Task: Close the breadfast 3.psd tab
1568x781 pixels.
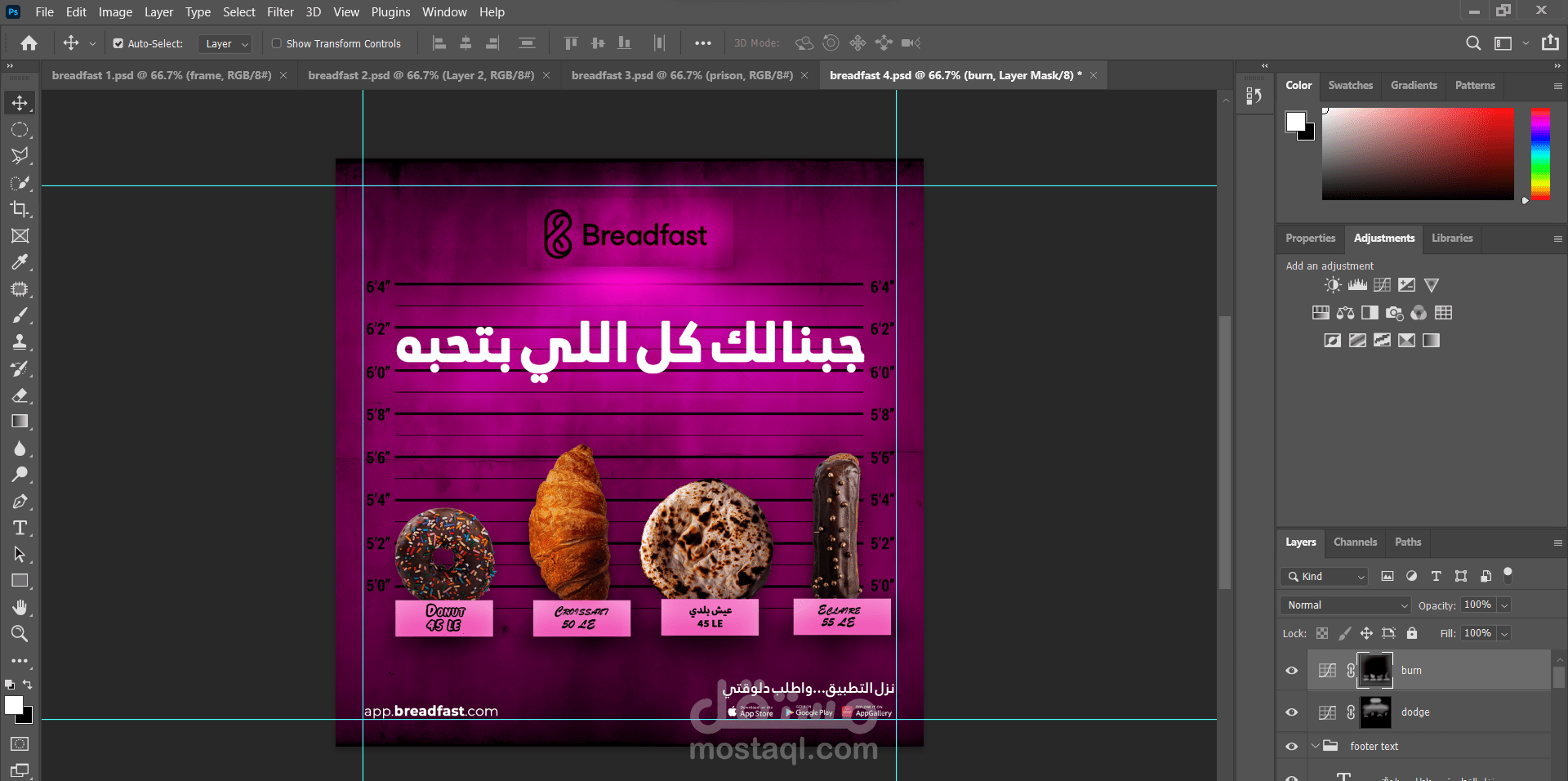Action: tap(804, 75)
